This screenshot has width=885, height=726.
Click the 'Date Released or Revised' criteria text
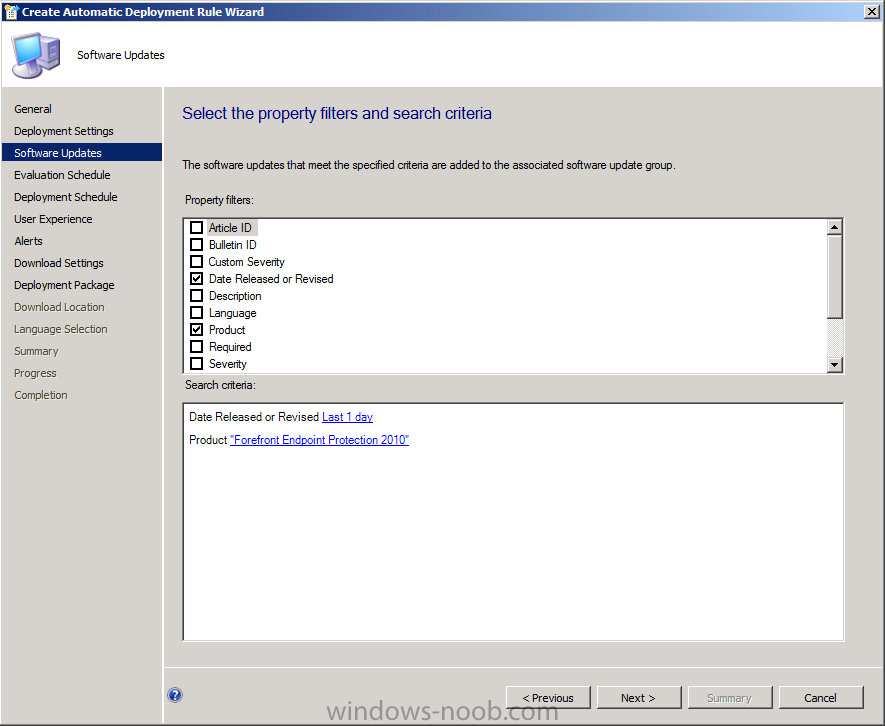tap(254, 417)
